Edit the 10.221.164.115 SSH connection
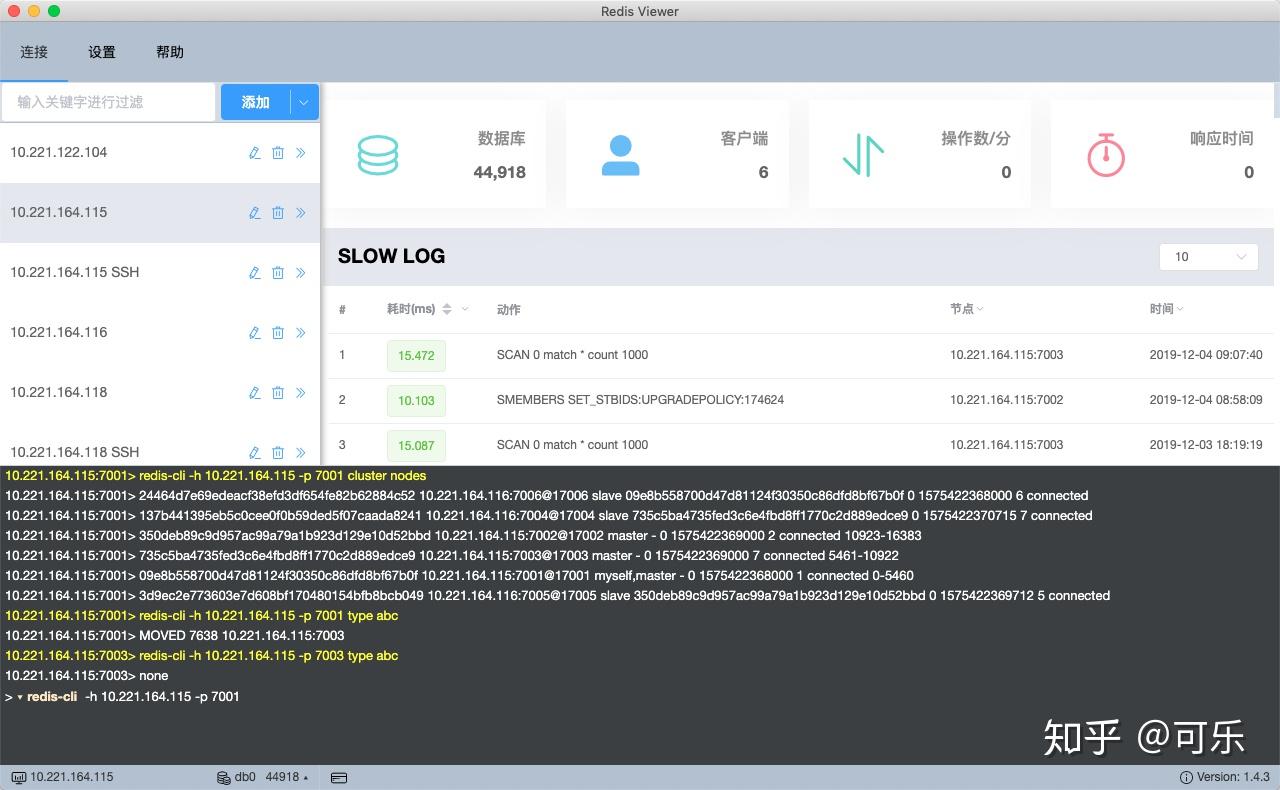1280x790 pixels. (254, 273)
